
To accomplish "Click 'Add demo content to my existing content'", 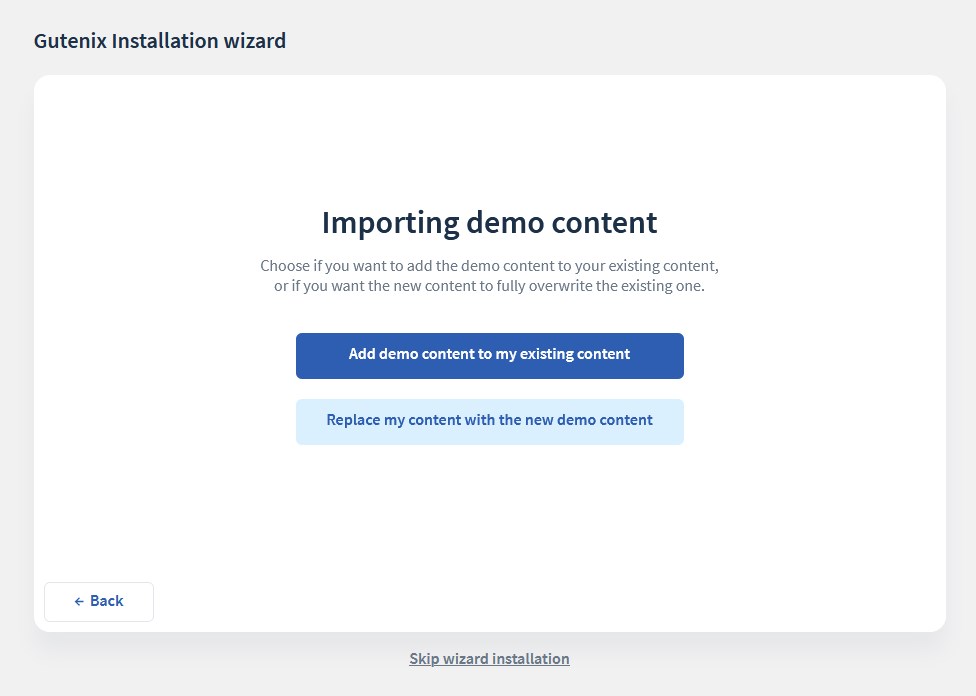I will (x=489, y=355).
